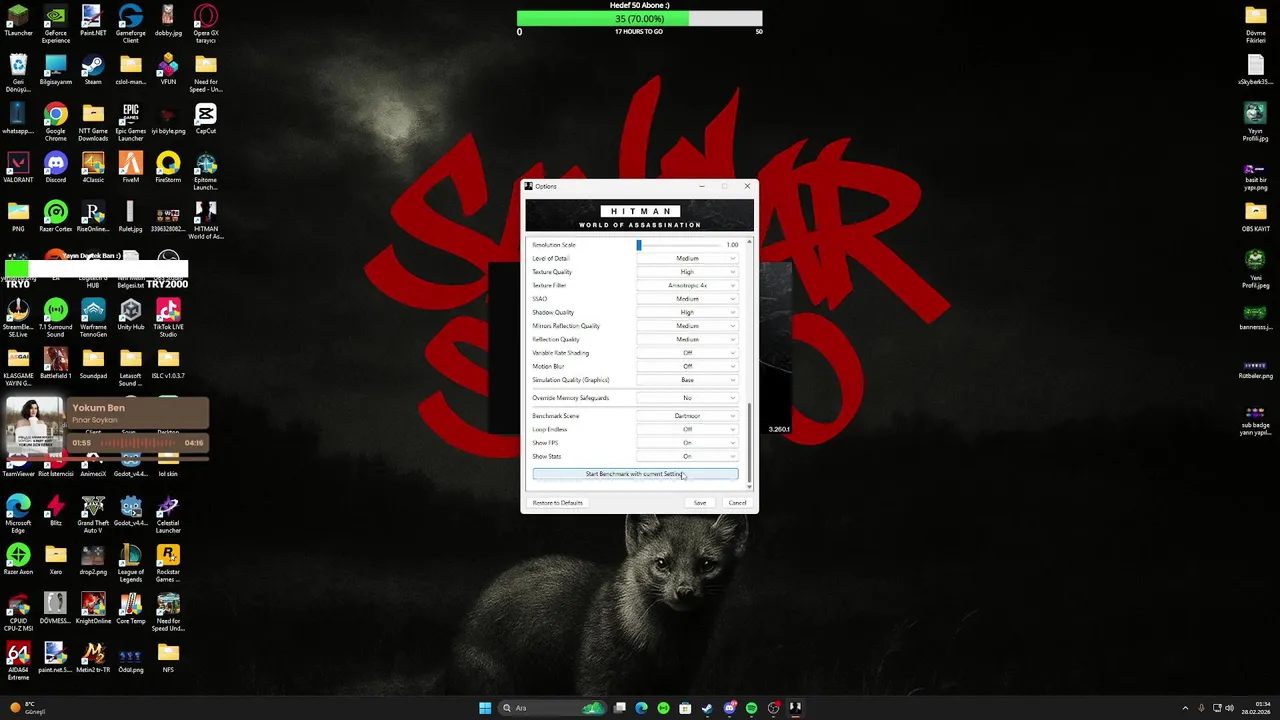Open the TLauncher desktop icon
The image size is (1280, 720).
pyautogui.click(x=18, y=22)
